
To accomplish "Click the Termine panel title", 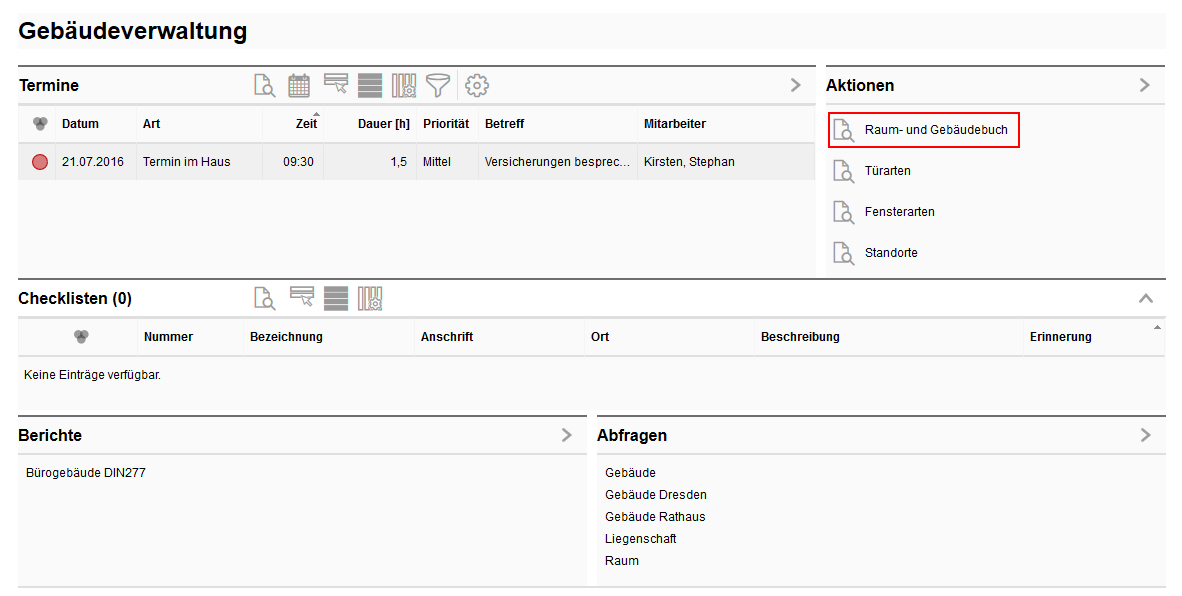I will point(49,85).
